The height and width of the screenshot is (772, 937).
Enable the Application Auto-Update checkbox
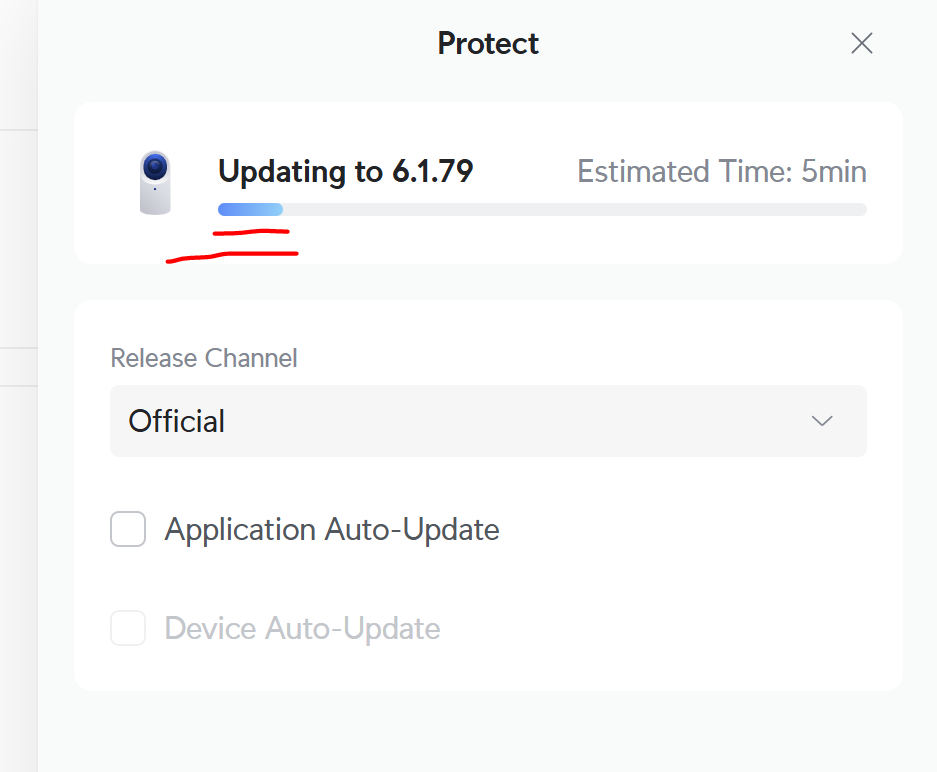128,529
